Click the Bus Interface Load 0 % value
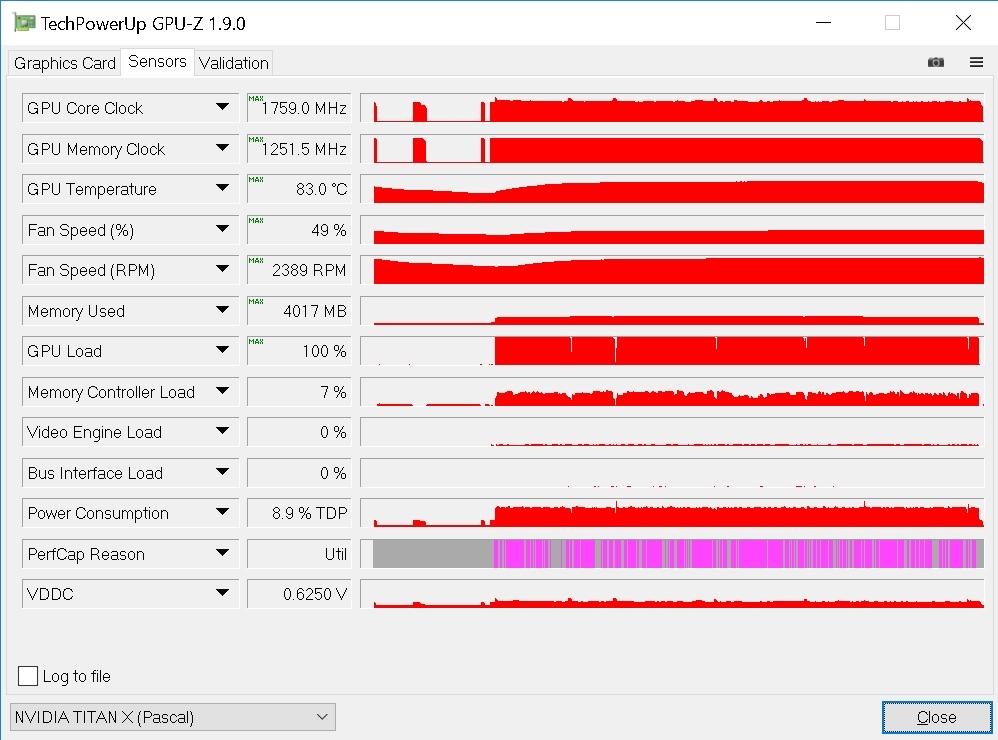Viewport: 998px width, 740px height. (299, 473)
